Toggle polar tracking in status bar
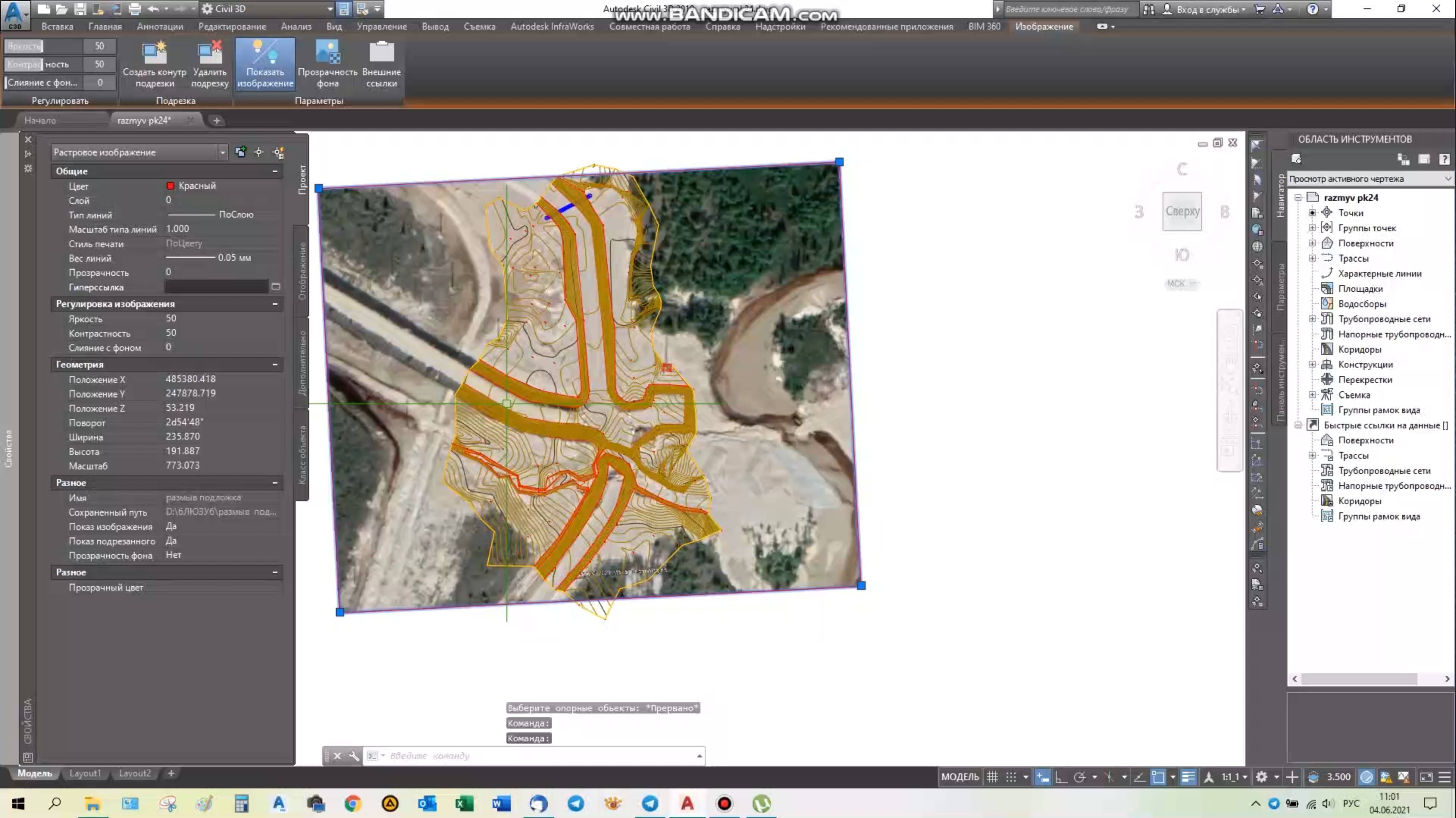1456x818 pixels. pos(1080,777)
